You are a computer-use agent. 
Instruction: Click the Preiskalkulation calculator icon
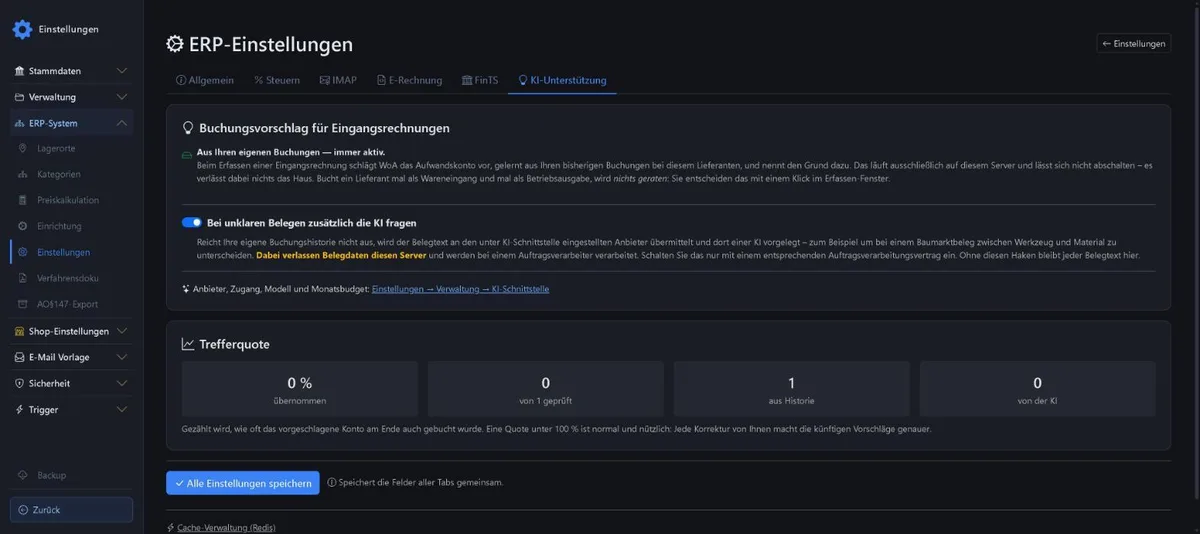pos(24,200)
